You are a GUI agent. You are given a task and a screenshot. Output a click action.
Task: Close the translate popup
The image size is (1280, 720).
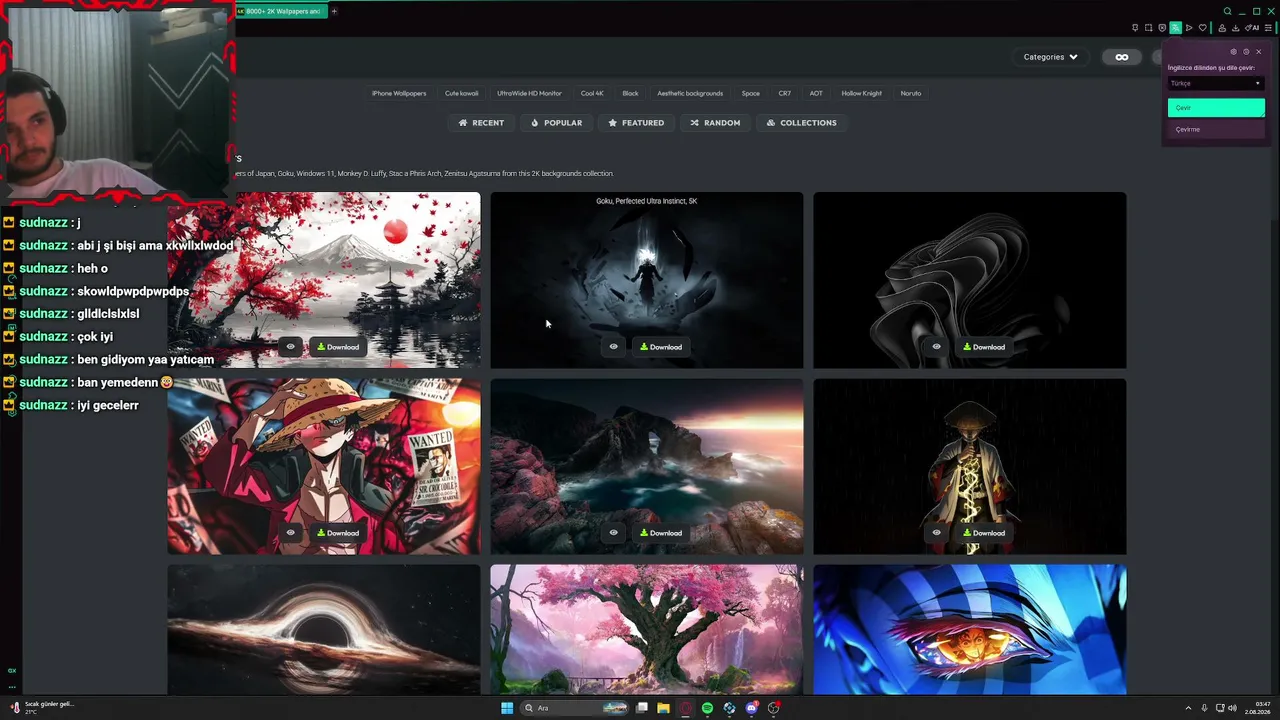[x=1258, y=52]
